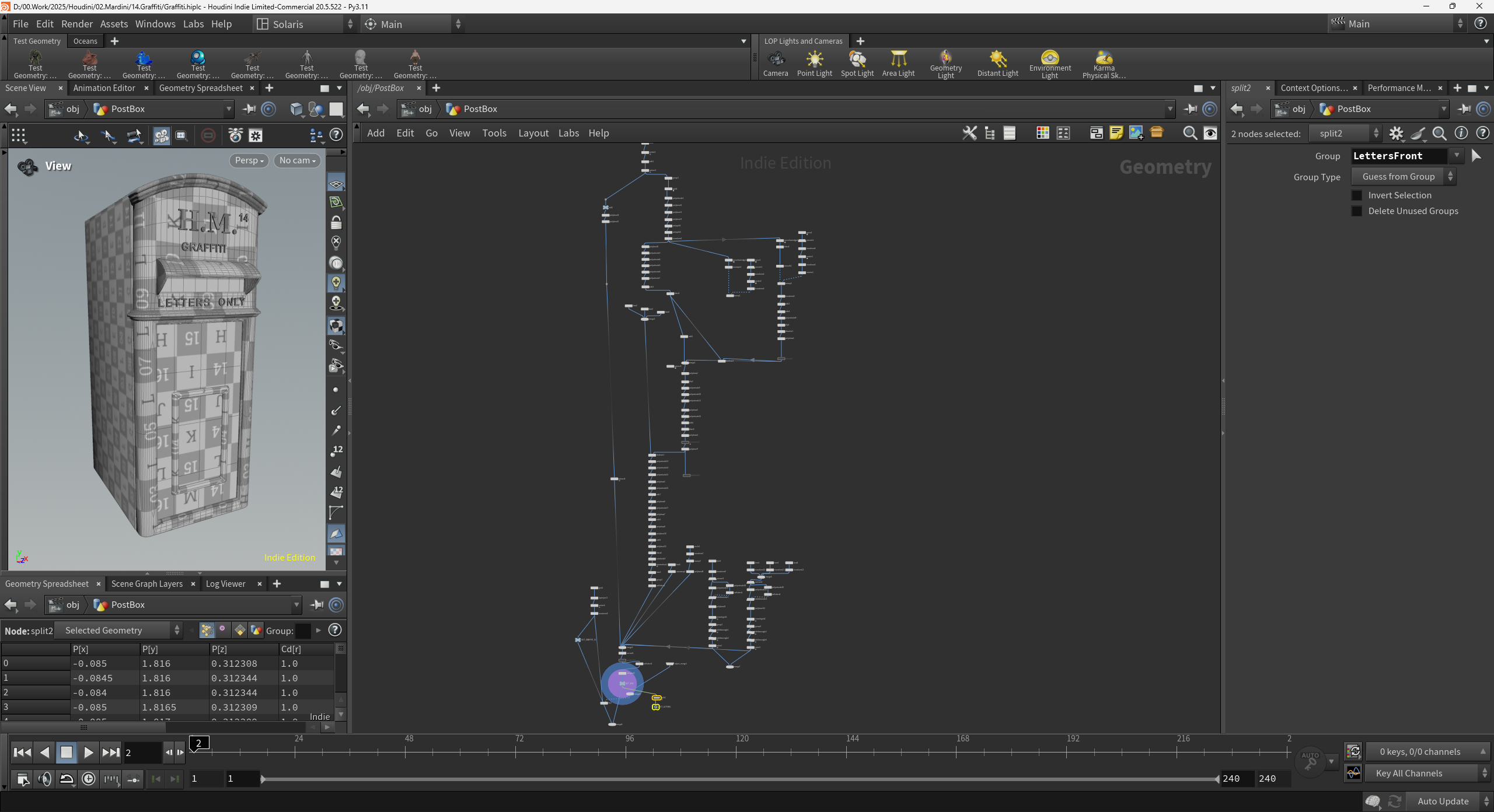Toggle viewport headlight bulb icon
This screenshot has height=812, width=1494.
pos(336,283)
